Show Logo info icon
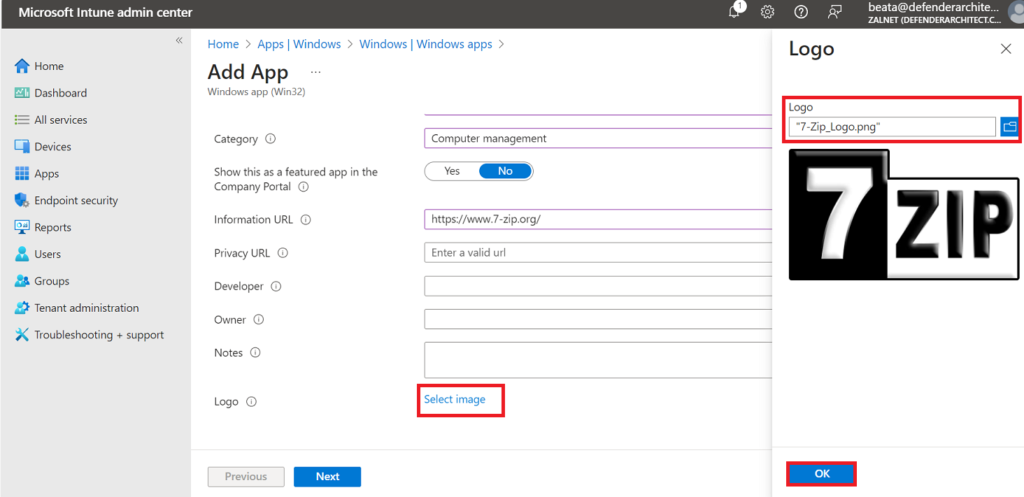The height and width of the screenshot is (497, 1024). click(x=251, y=402)
